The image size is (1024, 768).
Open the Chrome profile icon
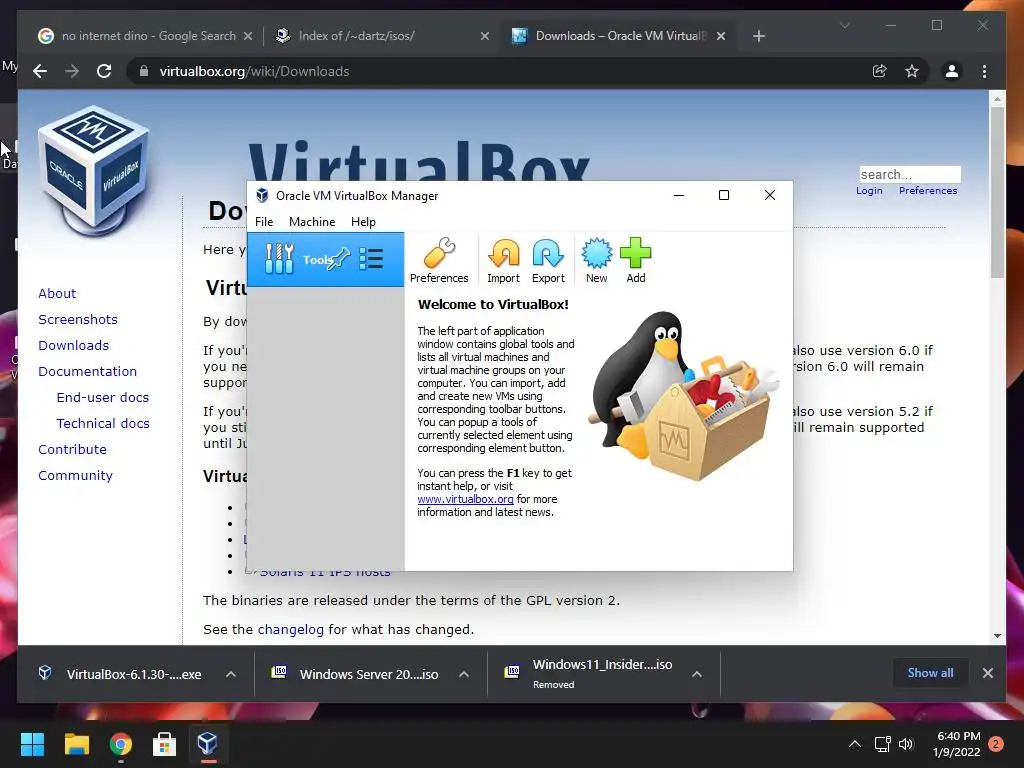point(952,71)
